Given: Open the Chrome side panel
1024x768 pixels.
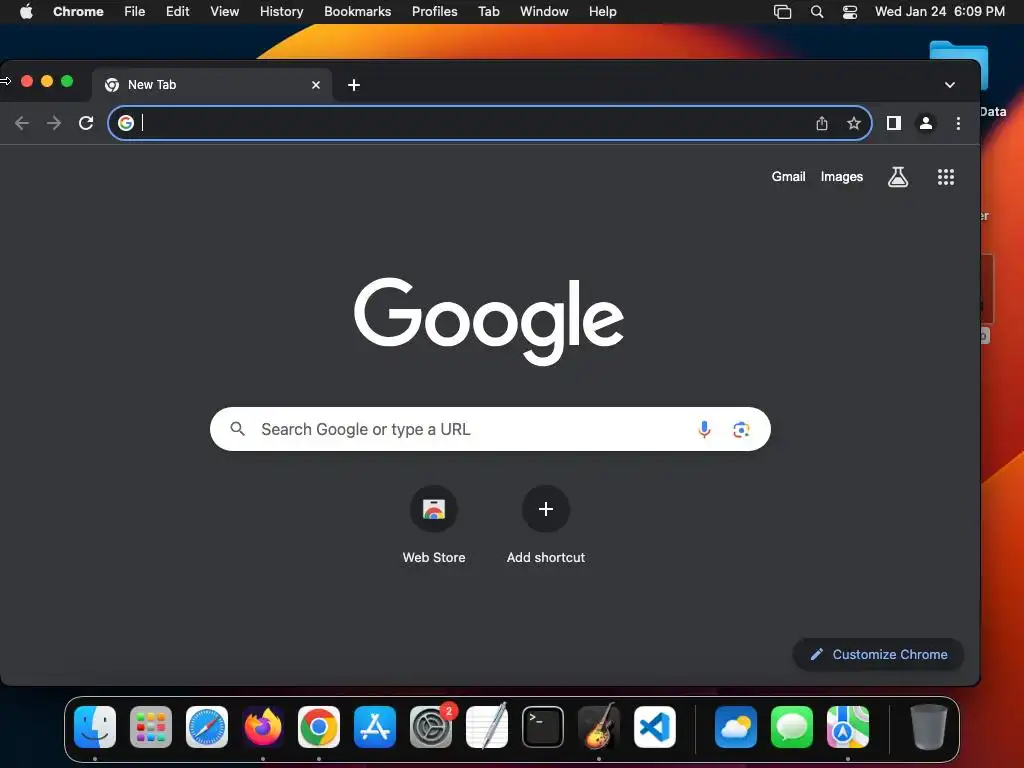Looking at the screenshot, I should (893, 123).
